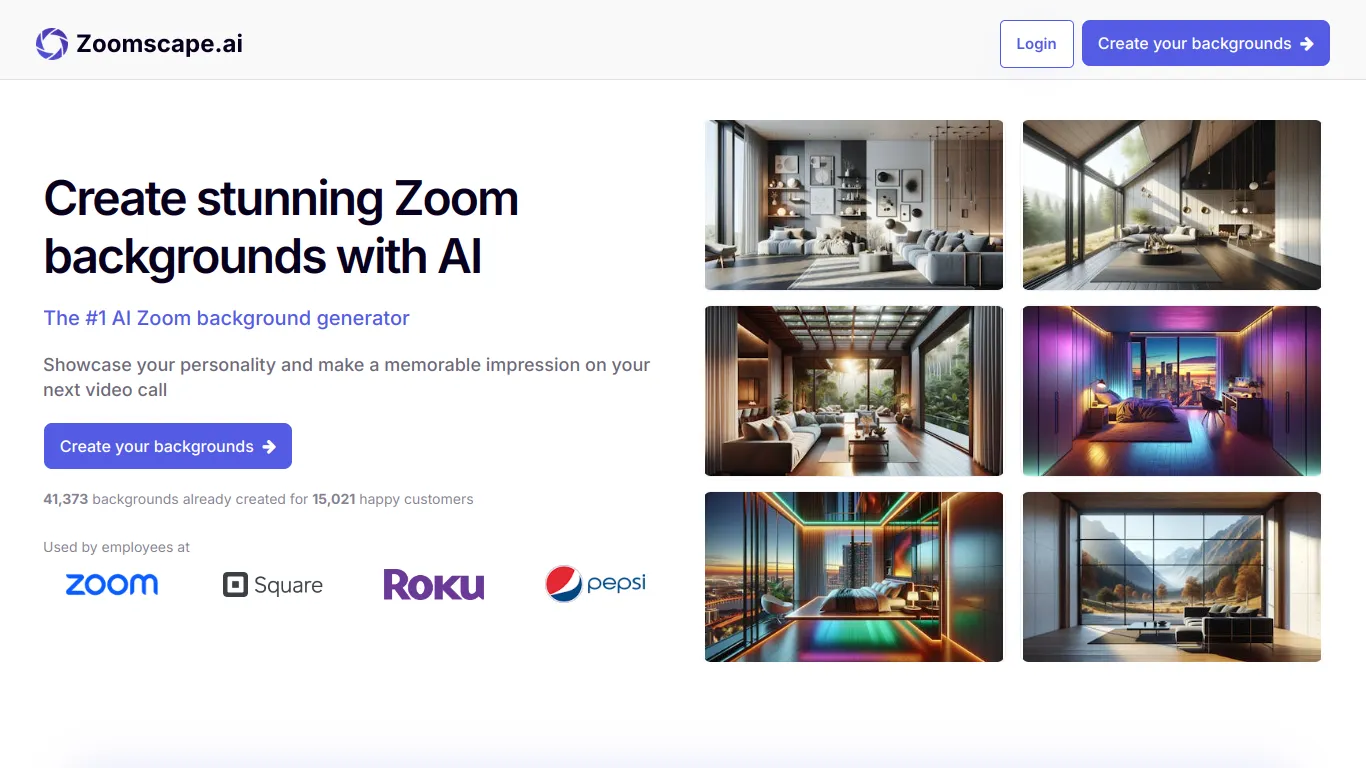Open the jungle-view wooden lounge thumbnail
Screen dimensions: 1366x768
tap(854, 391)
